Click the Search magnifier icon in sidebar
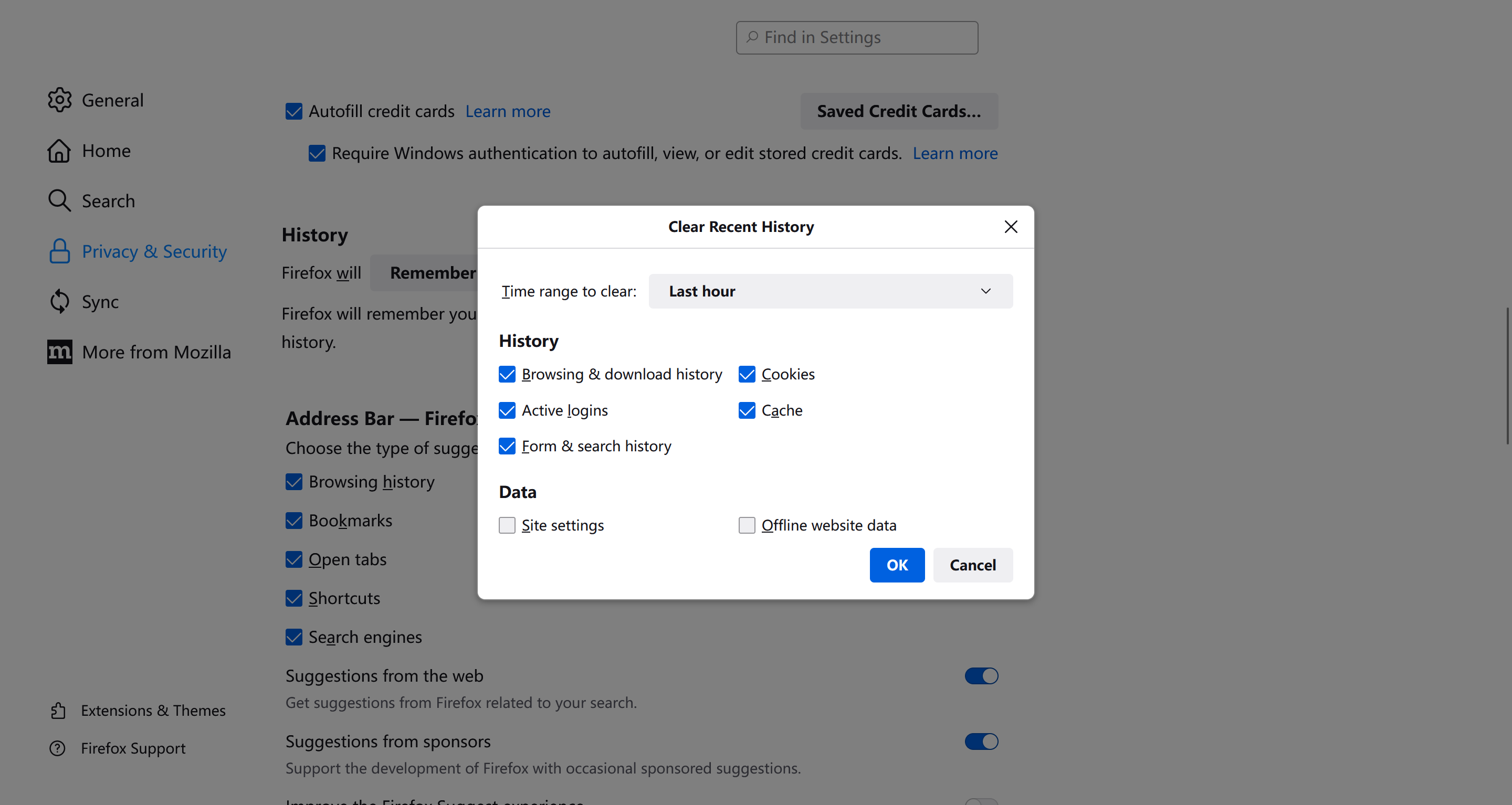Screen dimensions: 1512x805 pyautogui.click(x=59, y=200)
